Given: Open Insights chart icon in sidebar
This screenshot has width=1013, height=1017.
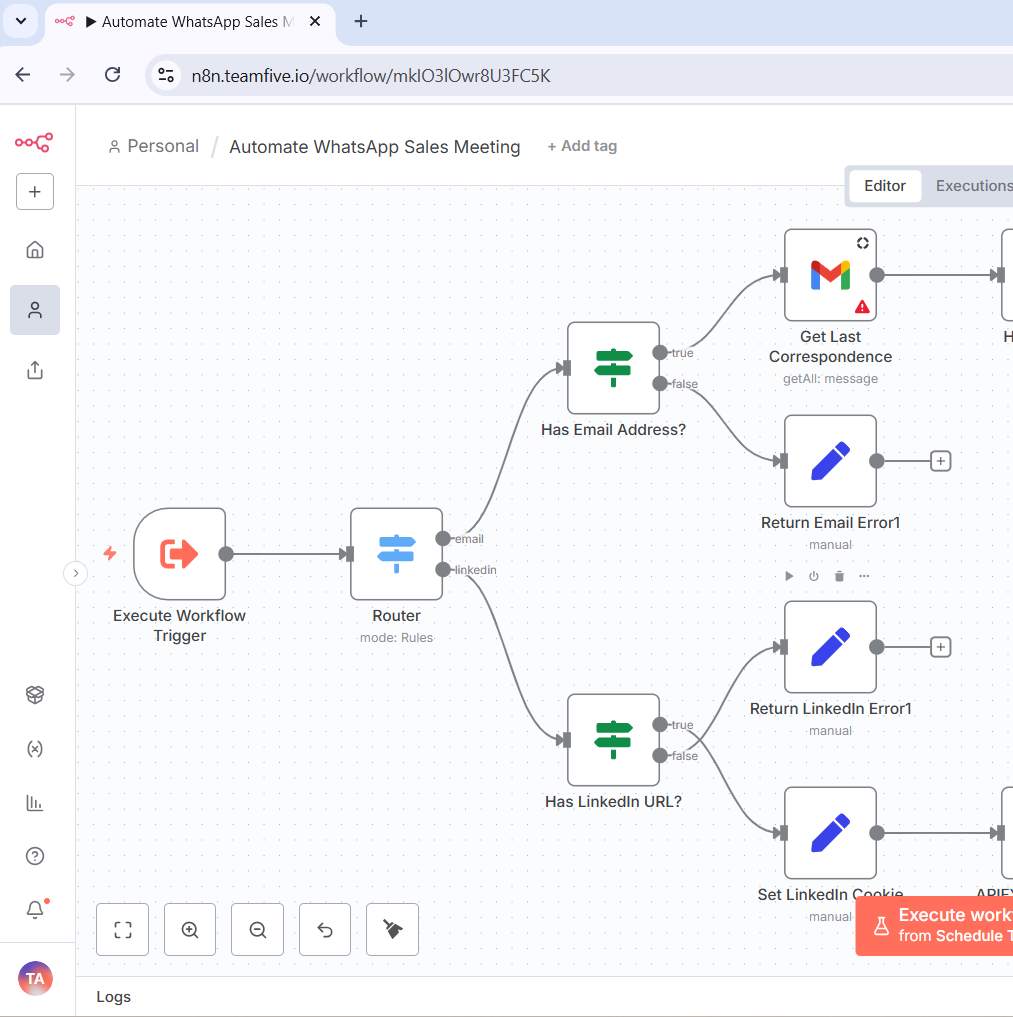Looking at the screenshot, I should tap(35, 802).
